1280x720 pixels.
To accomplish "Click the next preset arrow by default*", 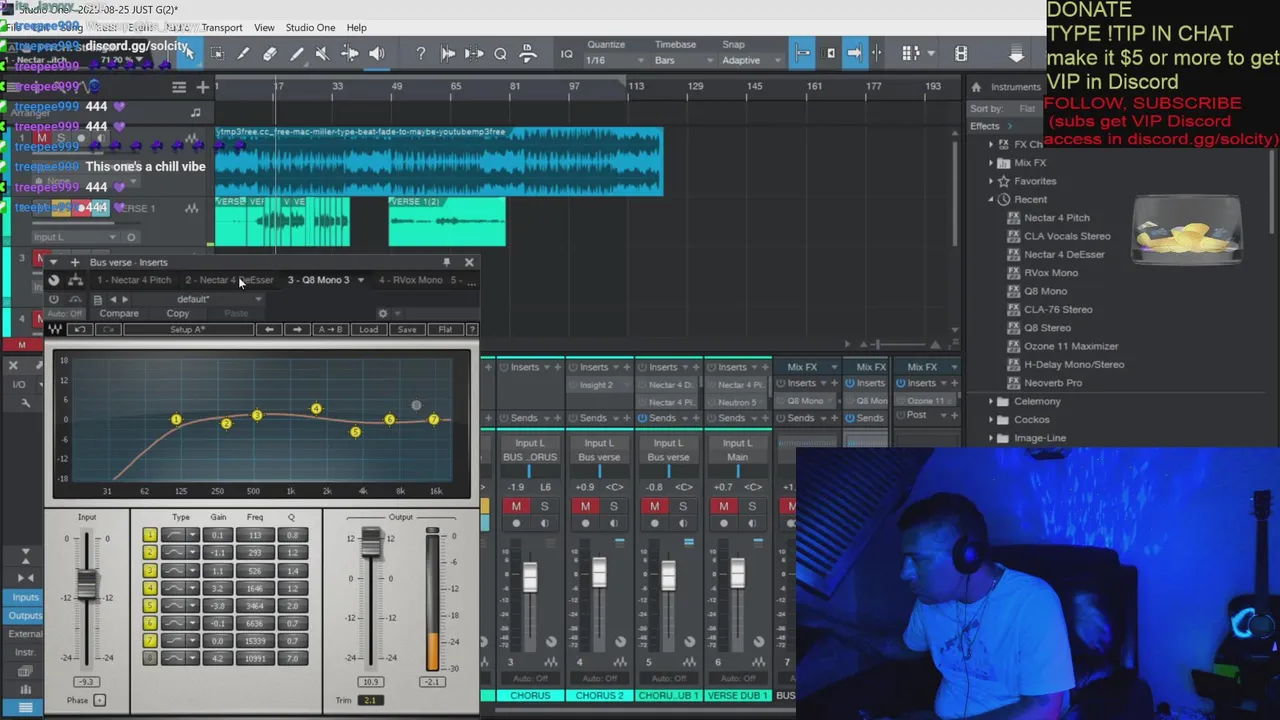I will click(126, 299).
